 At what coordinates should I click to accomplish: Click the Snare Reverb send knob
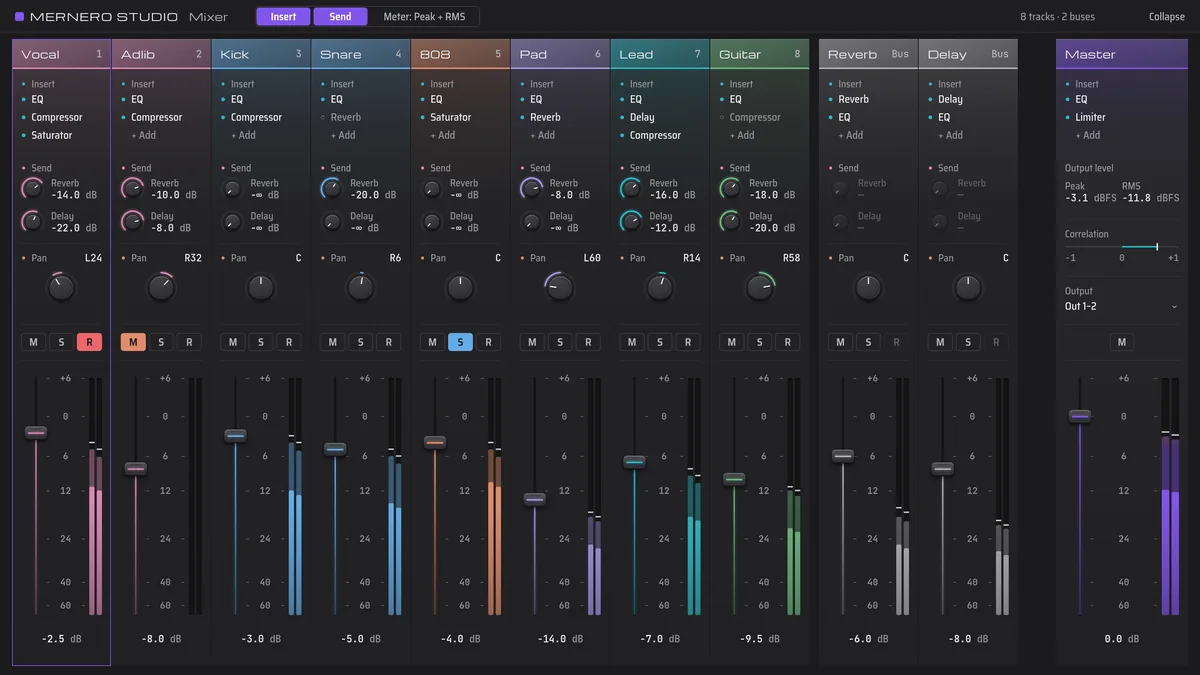coord(331,188)
